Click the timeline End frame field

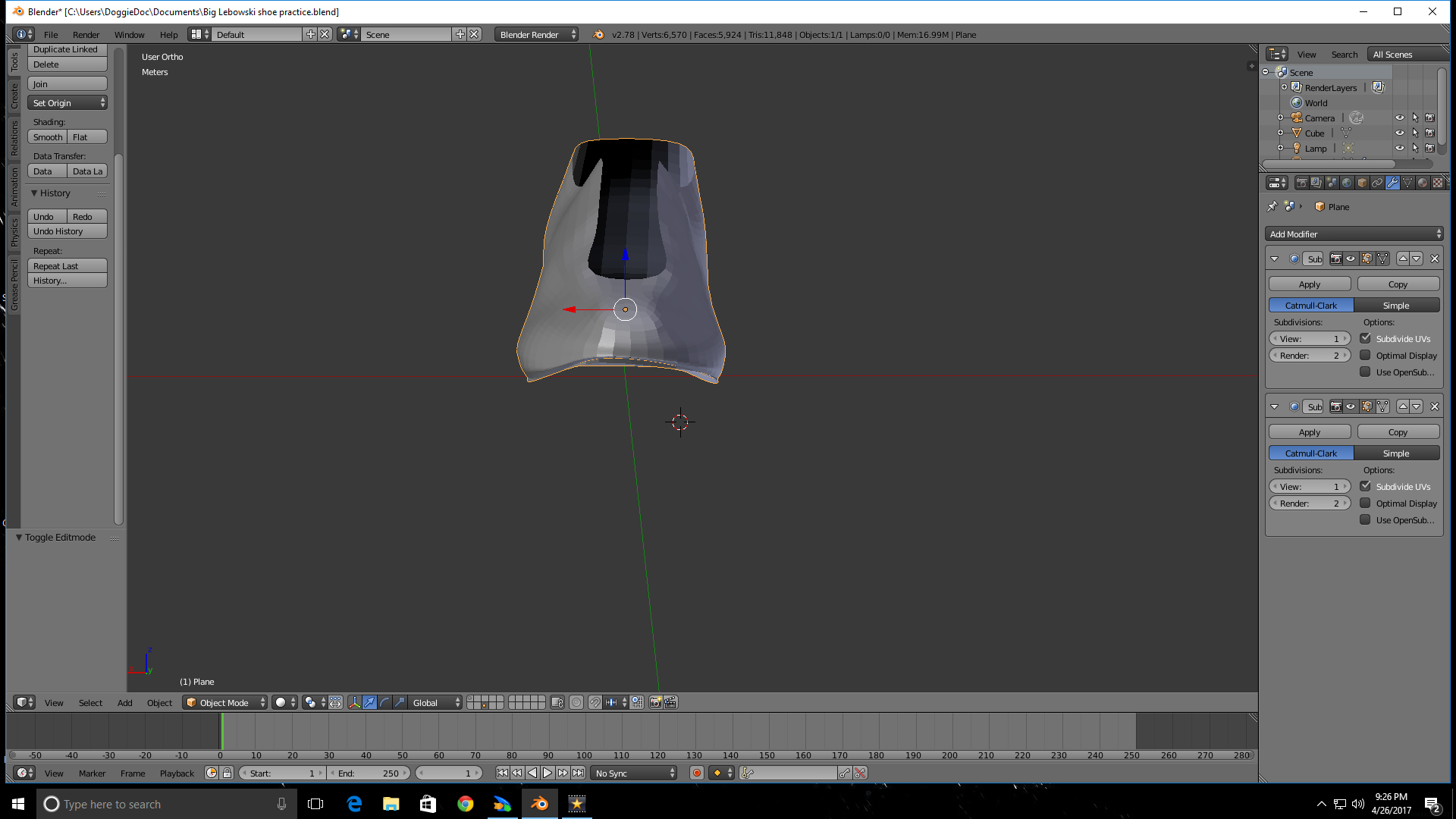370,773
